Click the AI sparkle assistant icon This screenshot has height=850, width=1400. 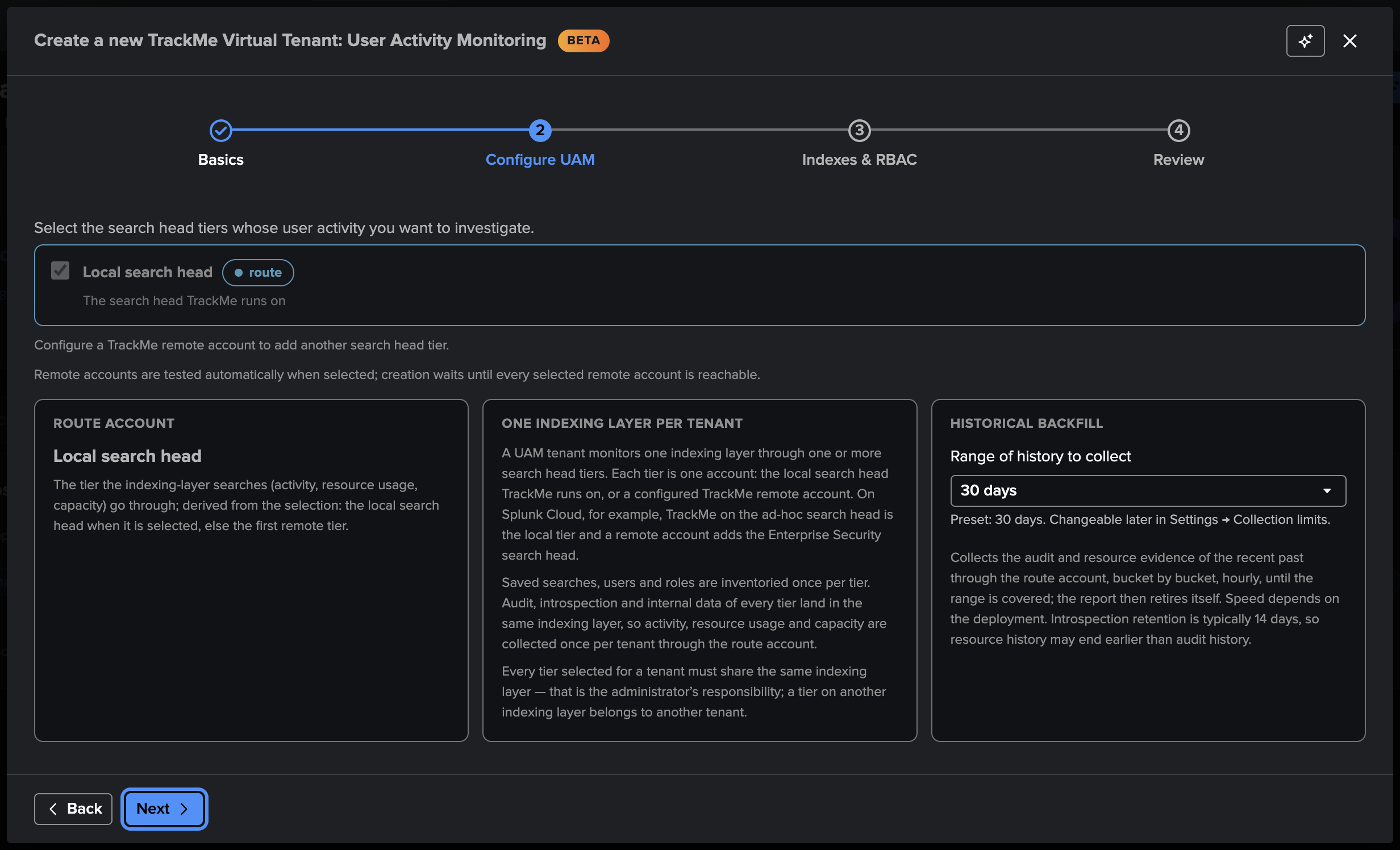[1305, 41]
